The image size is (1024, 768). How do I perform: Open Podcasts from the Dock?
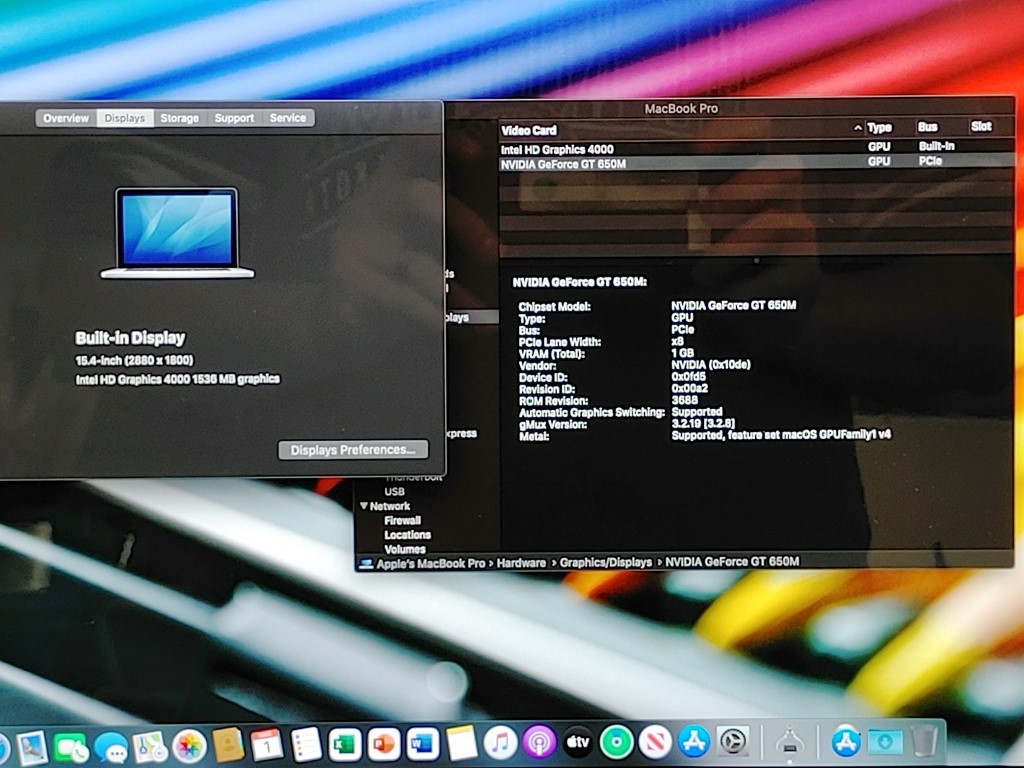coord(539,743)
